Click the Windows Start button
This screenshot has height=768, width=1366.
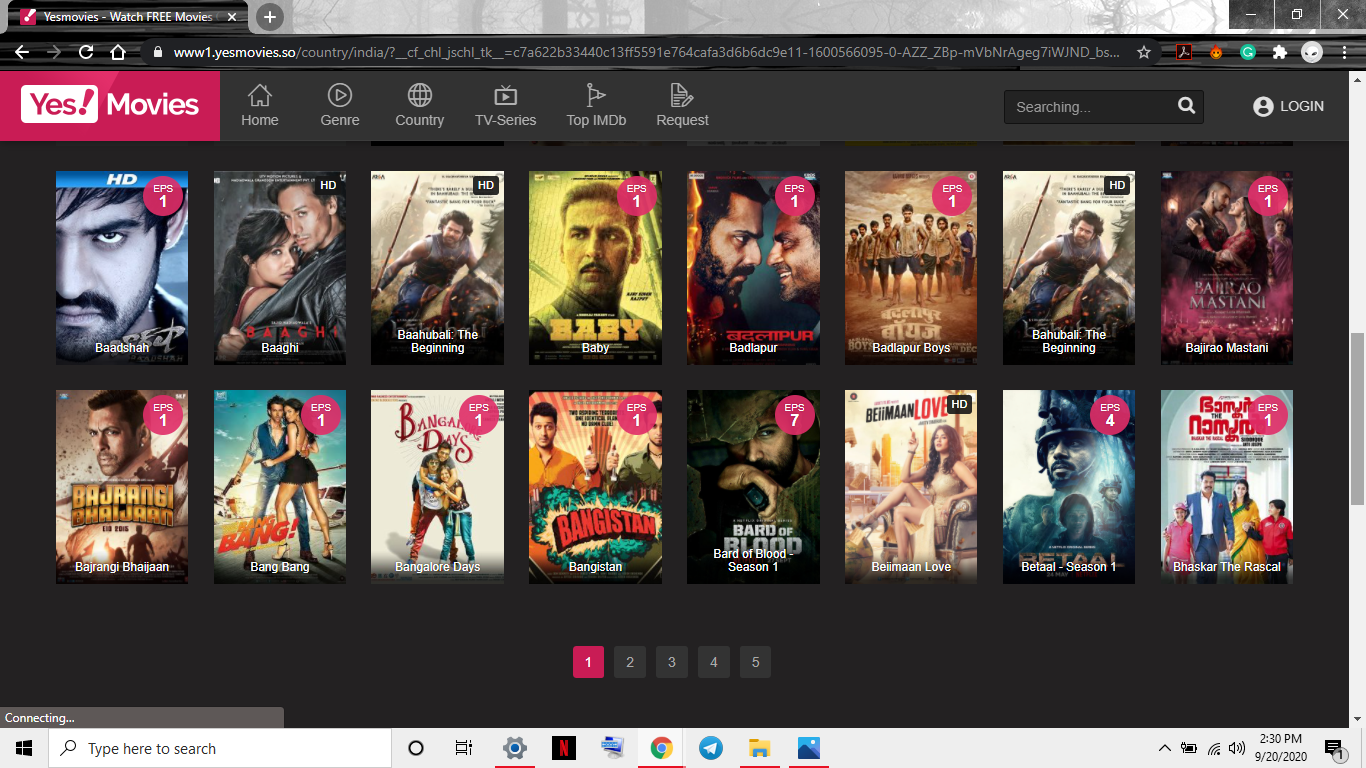pyautogui.click(x=24, y=748)
